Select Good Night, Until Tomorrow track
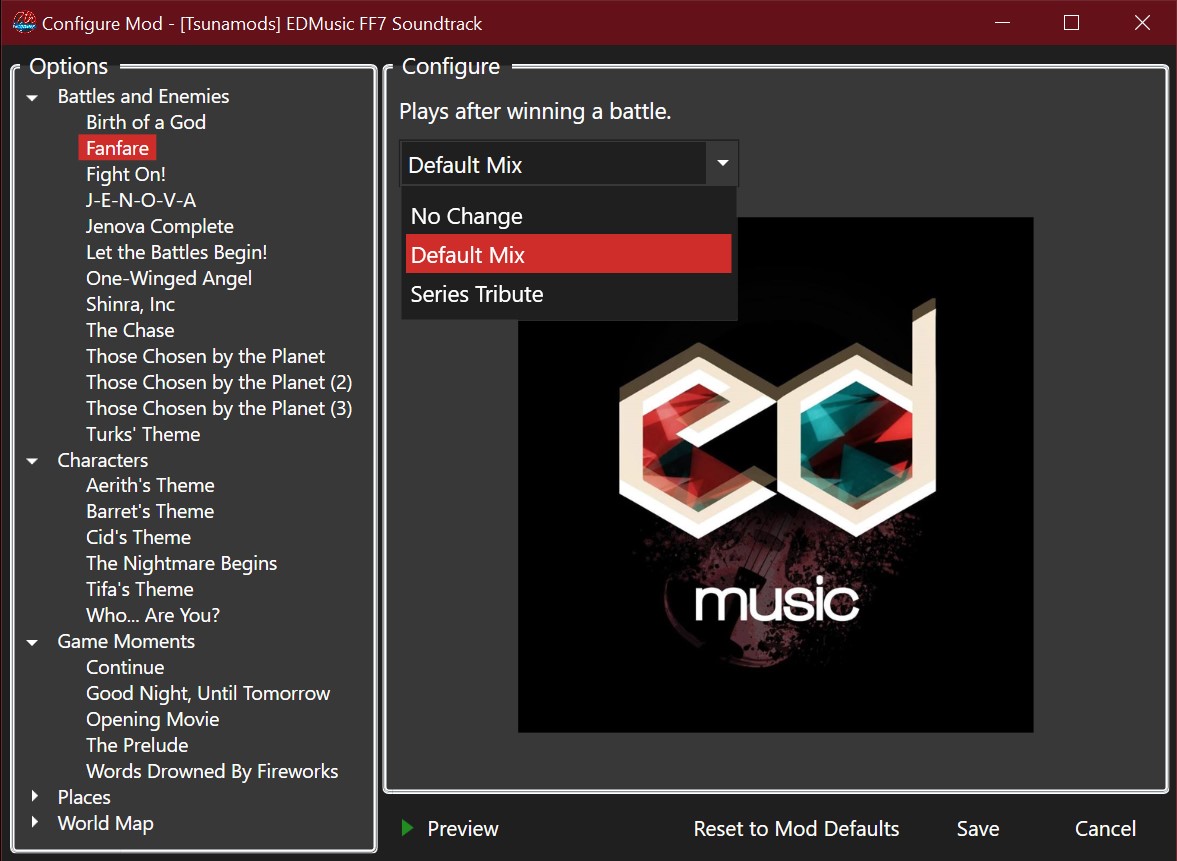The height and width of the screenshot is (861, 1177). click(208, 694)
